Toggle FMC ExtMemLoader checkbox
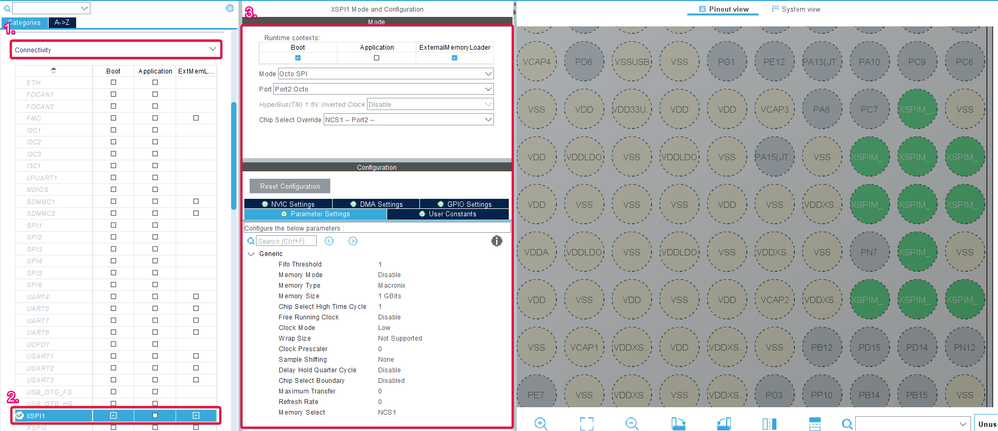This screenshot has height=431, width=998. tap(196, 118)
